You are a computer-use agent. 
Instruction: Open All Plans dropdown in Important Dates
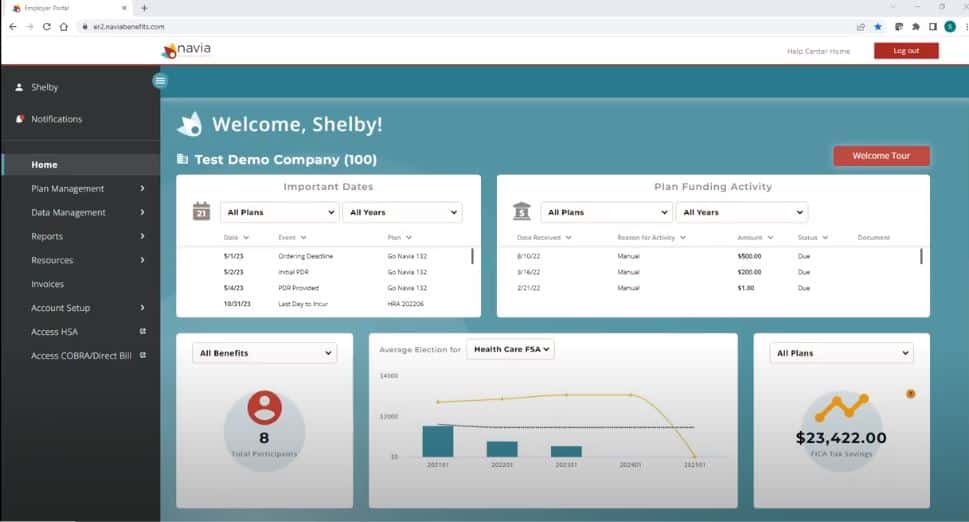[x=279, y=212]
